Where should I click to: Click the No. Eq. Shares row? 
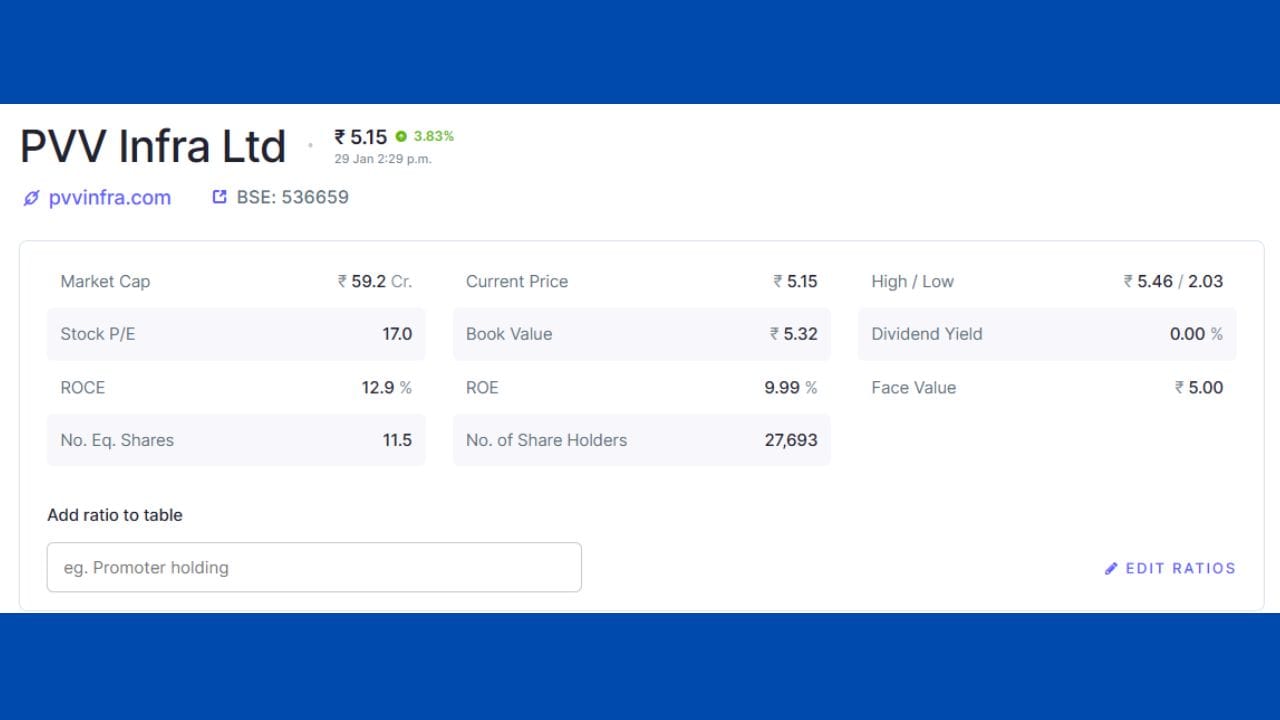point(236,440)
